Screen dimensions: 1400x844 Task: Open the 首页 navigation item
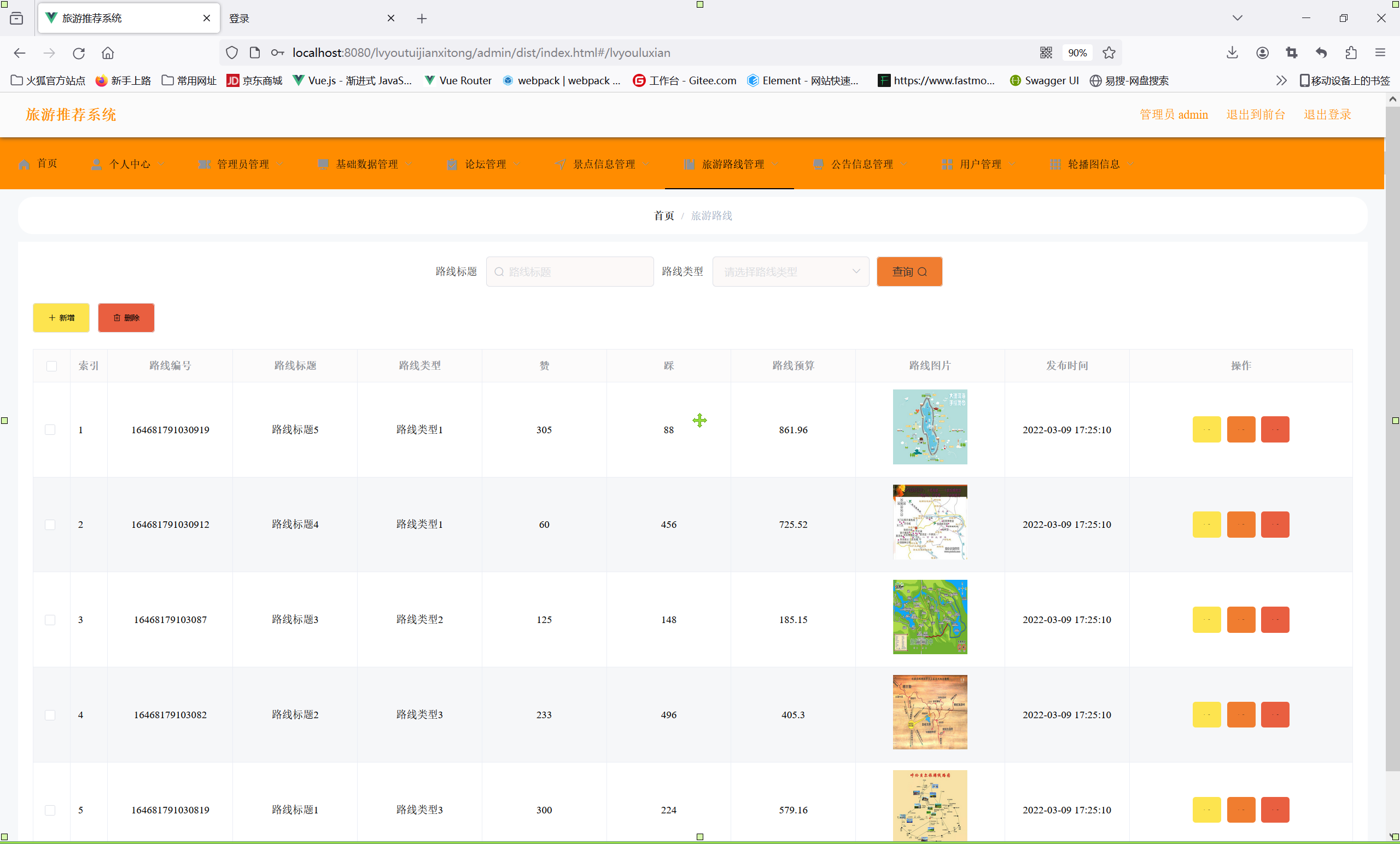coord(39,164)
